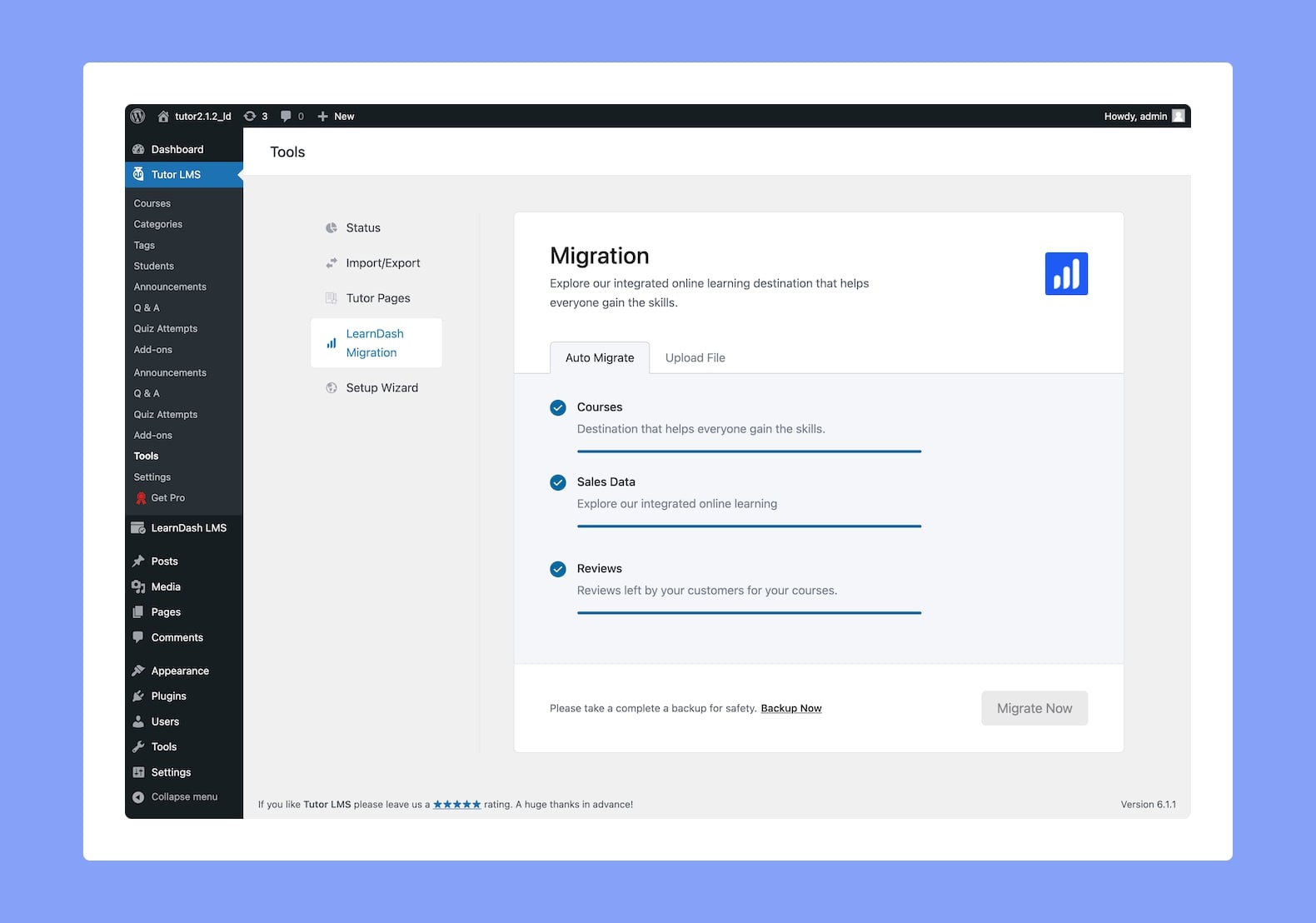This screenshot has width=1316, height=923.
Task: Select Students in the sidebar
Action: 154,266
